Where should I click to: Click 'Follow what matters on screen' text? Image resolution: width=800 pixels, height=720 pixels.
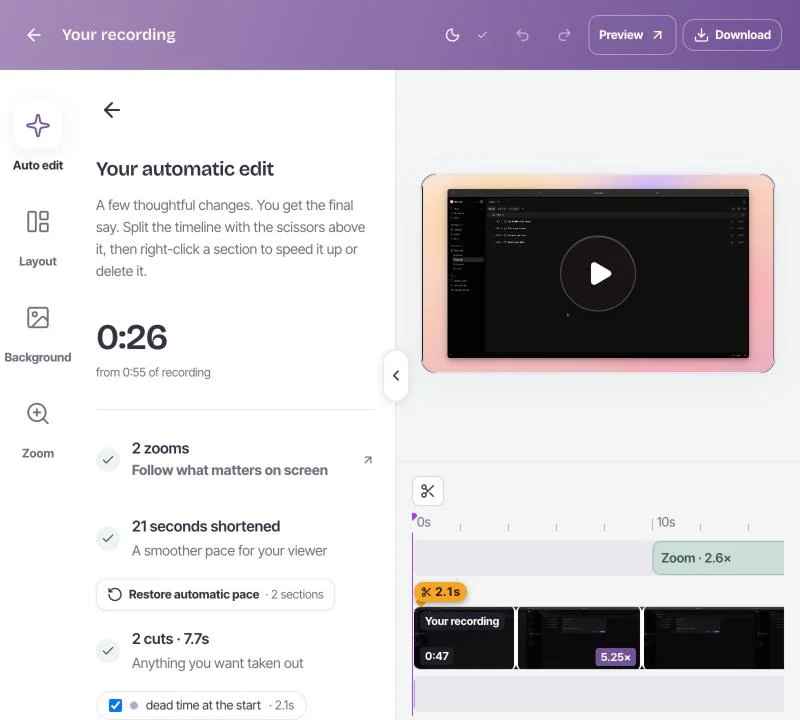tap(230, 470)
